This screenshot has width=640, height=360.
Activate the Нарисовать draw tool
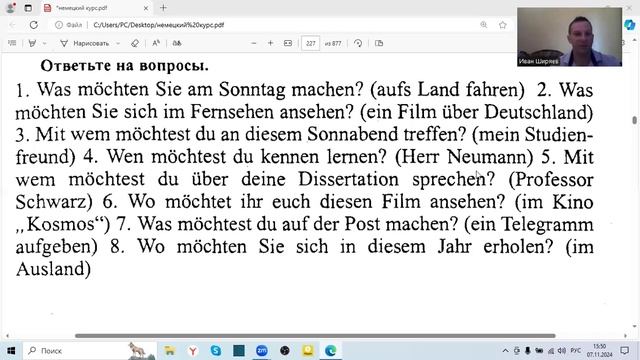85,43
